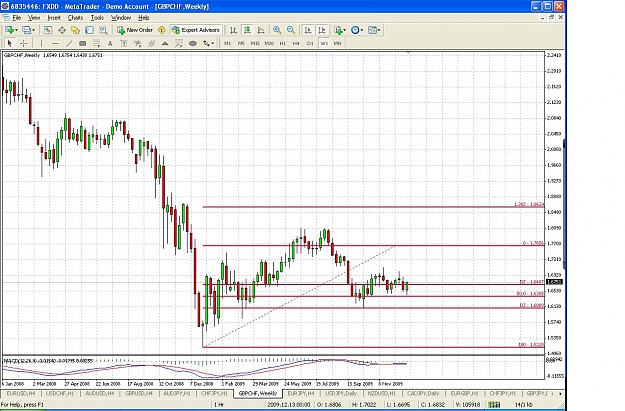625x411 pixels.
Task: Switch chart to D1 timeframe
Action: coord(310,43)
